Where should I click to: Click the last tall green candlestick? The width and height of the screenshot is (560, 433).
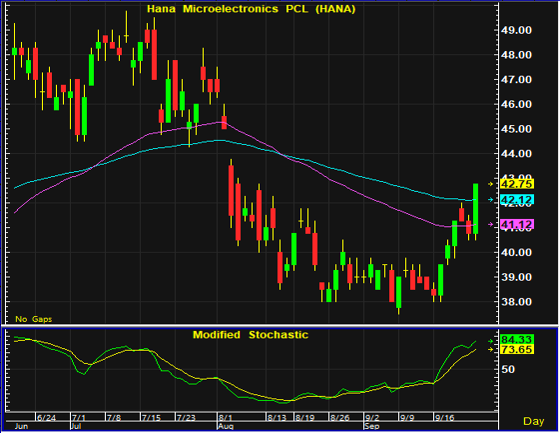(475, 209)
